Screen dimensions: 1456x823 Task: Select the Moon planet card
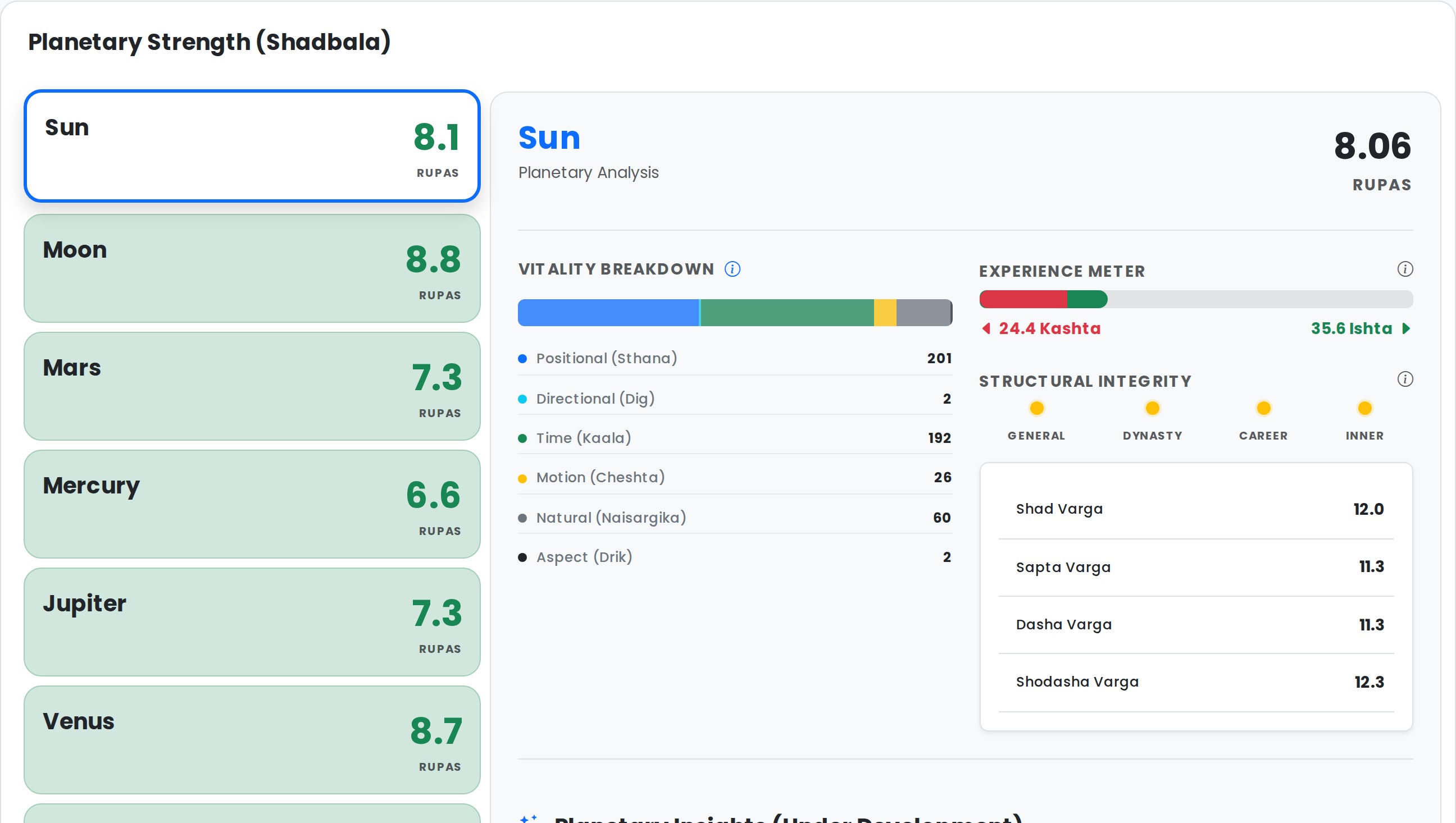[252, 268]
